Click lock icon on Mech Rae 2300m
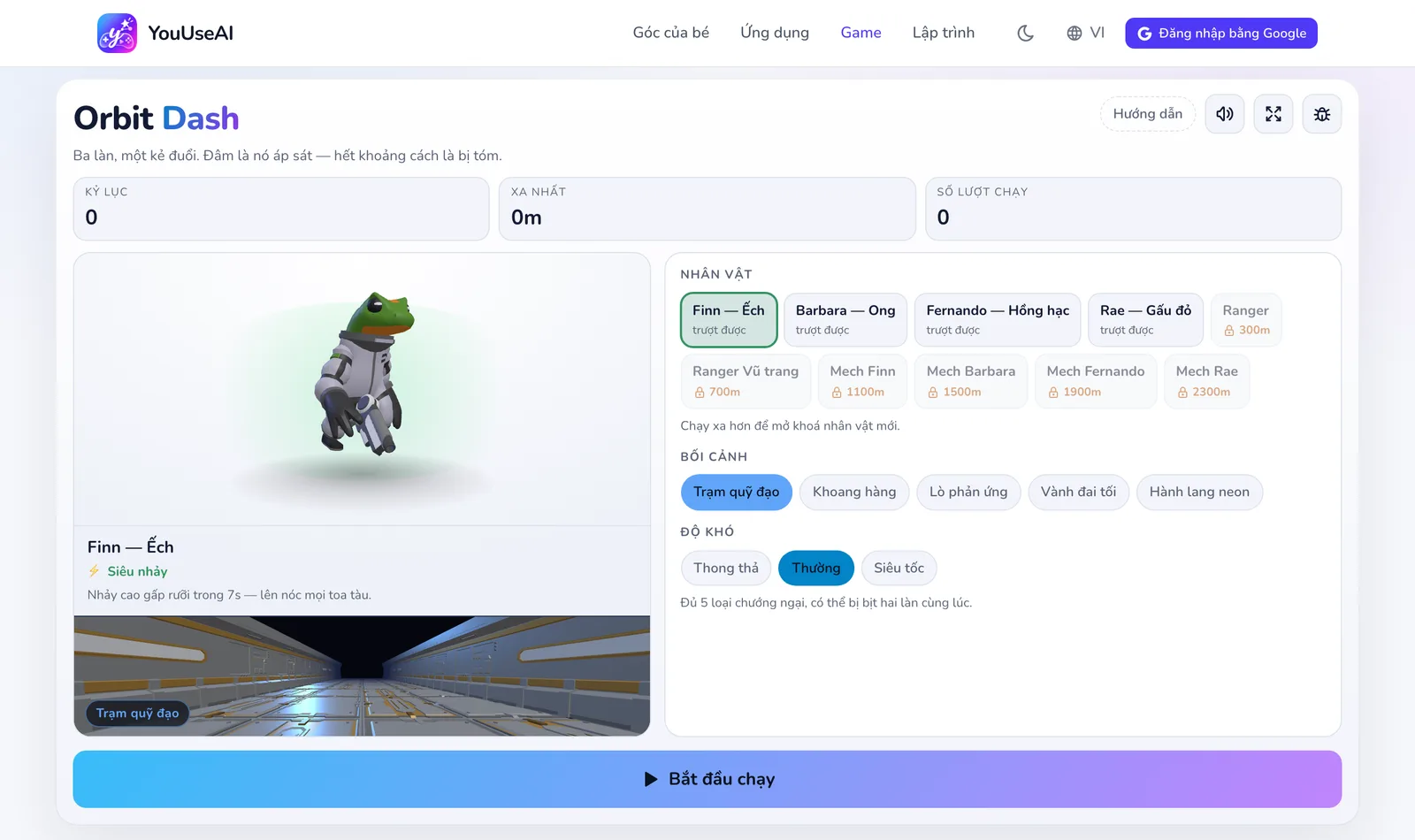The image size is (1415, 840). click(x=1182, y=393)
